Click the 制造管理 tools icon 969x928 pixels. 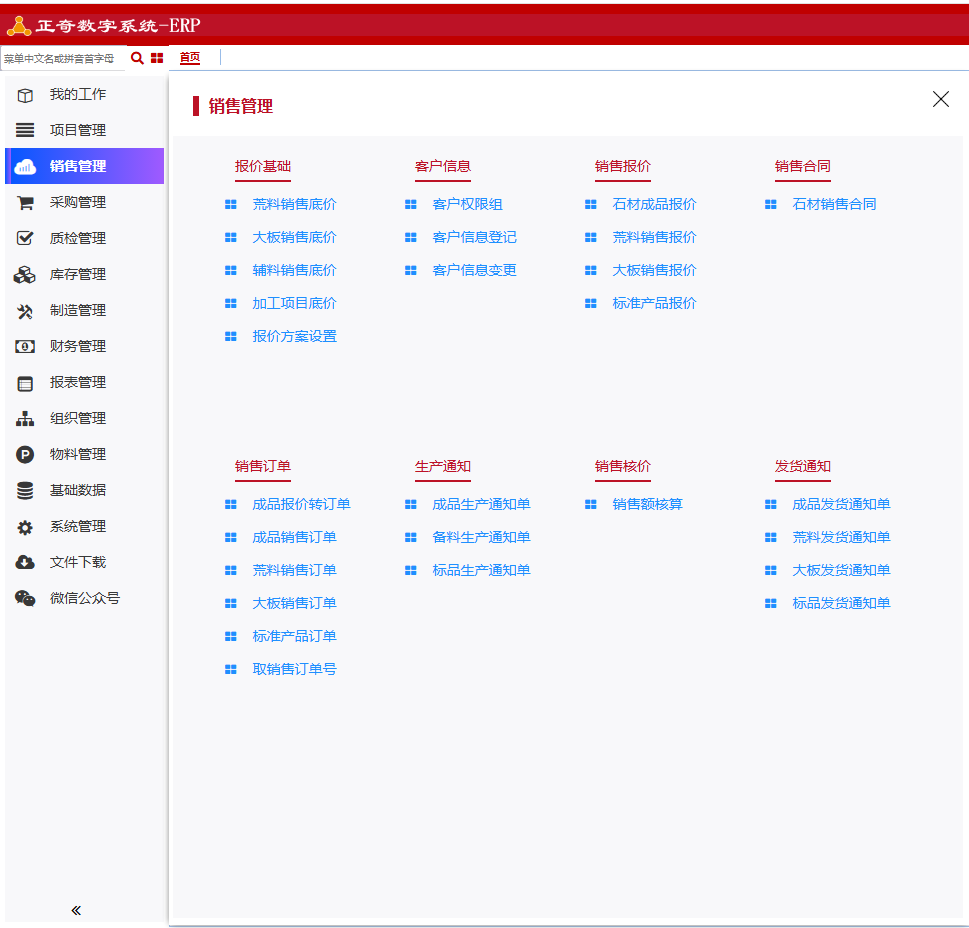(x=25, y=311)
